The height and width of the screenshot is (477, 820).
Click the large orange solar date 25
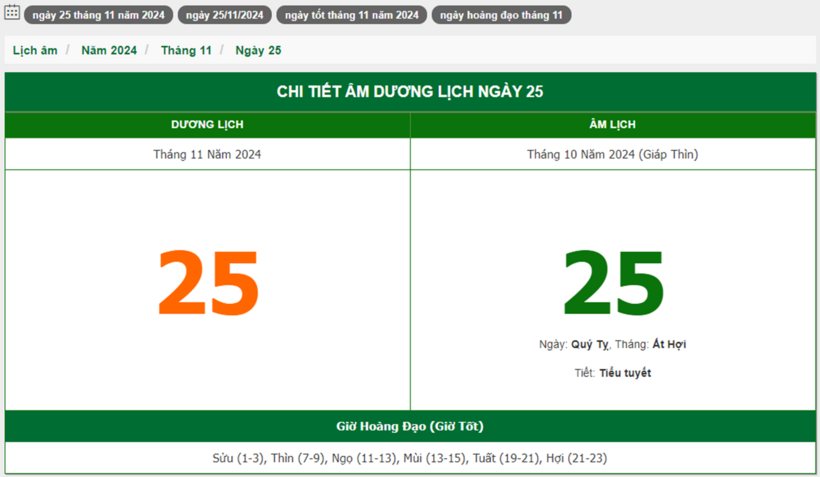[x=208, y=284]
